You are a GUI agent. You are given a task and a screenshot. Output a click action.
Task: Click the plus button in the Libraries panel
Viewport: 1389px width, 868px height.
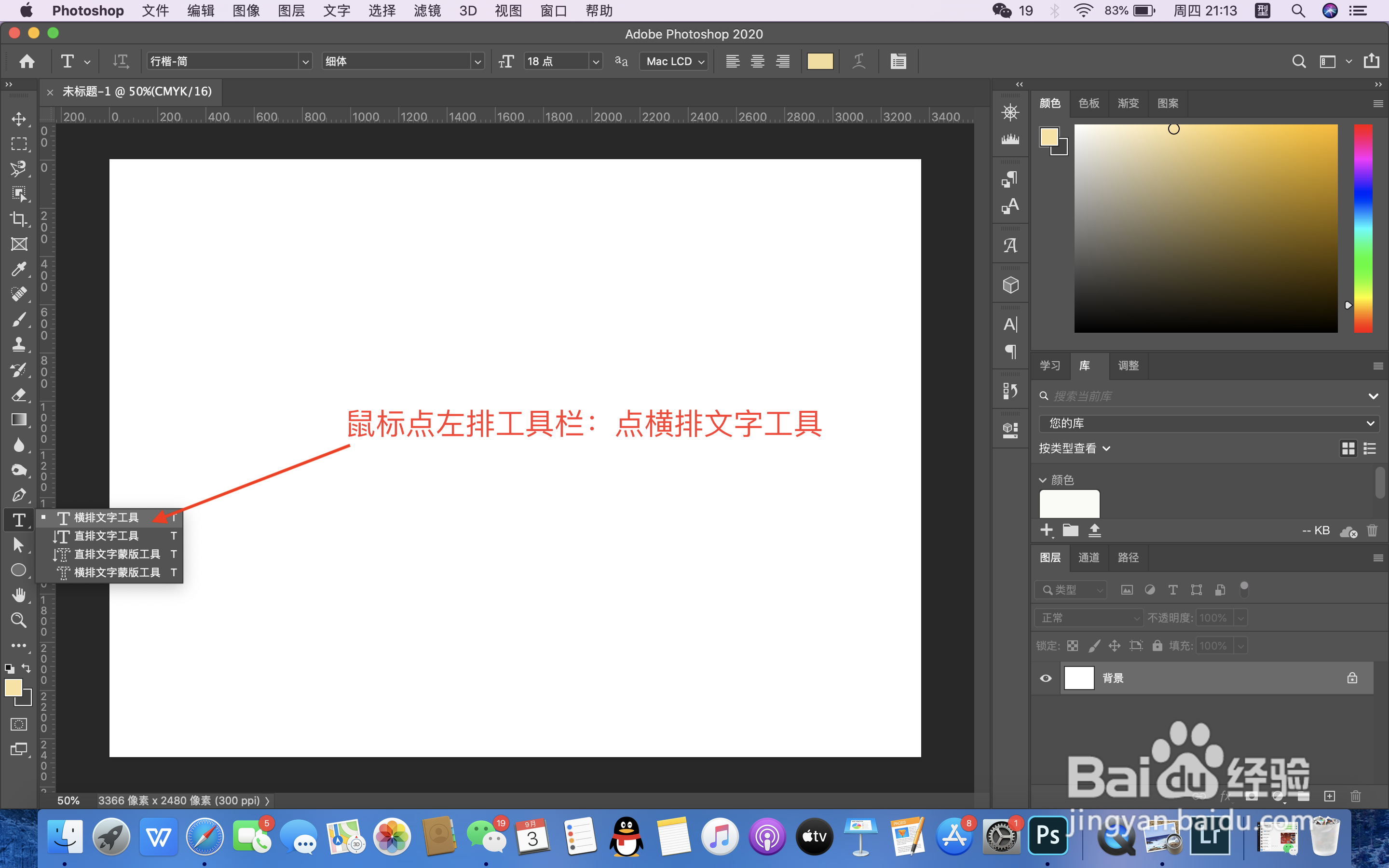(1047, 530)
